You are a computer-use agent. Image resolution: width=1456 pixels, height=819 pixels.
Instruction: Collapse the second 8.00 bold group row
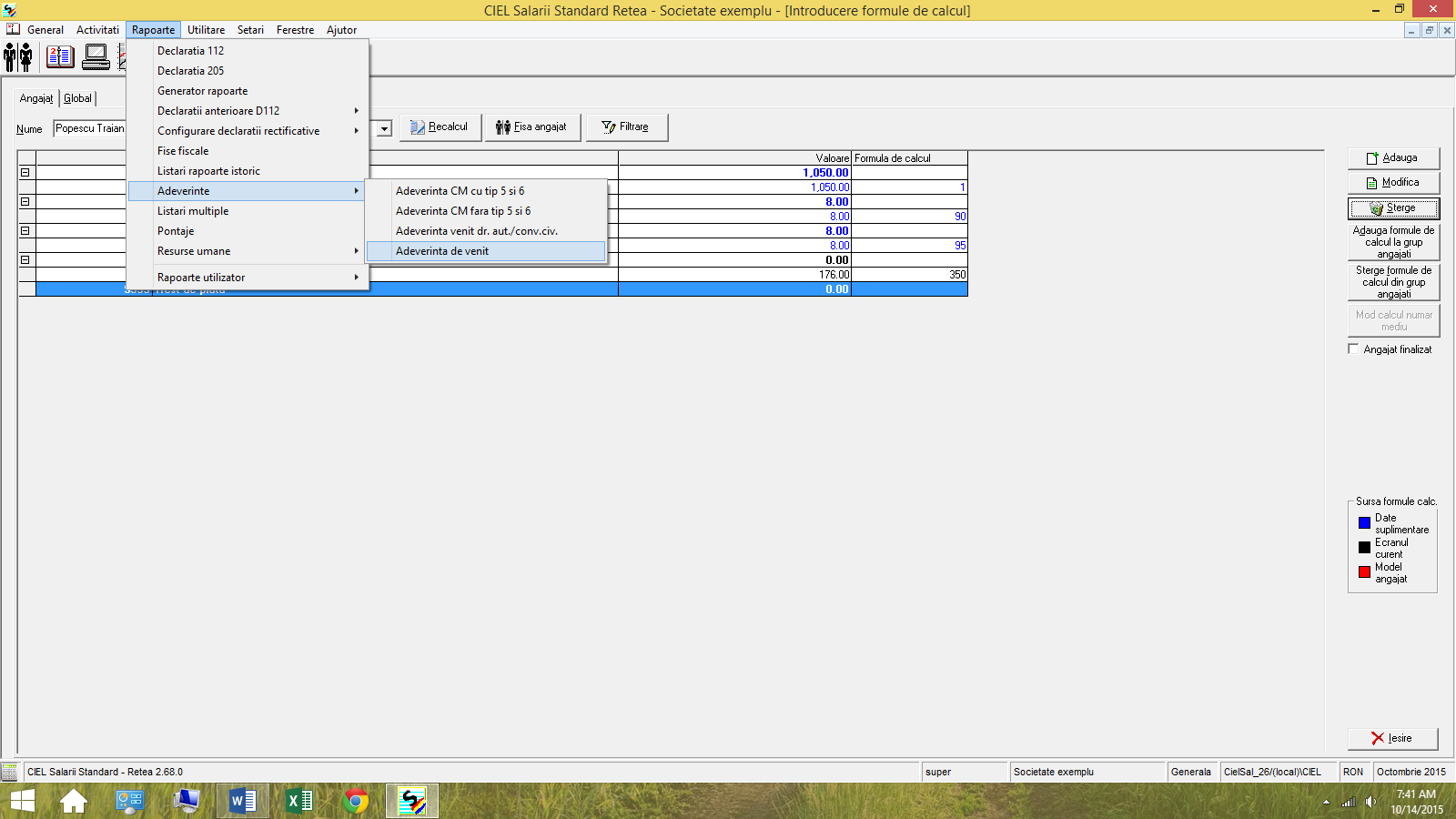click(25, 230)
